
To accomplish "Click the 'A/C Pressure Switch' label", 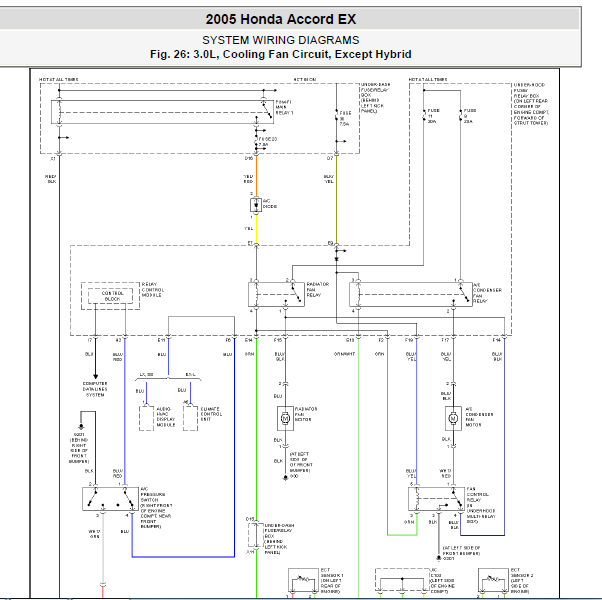I will click(x=156, y=507).
